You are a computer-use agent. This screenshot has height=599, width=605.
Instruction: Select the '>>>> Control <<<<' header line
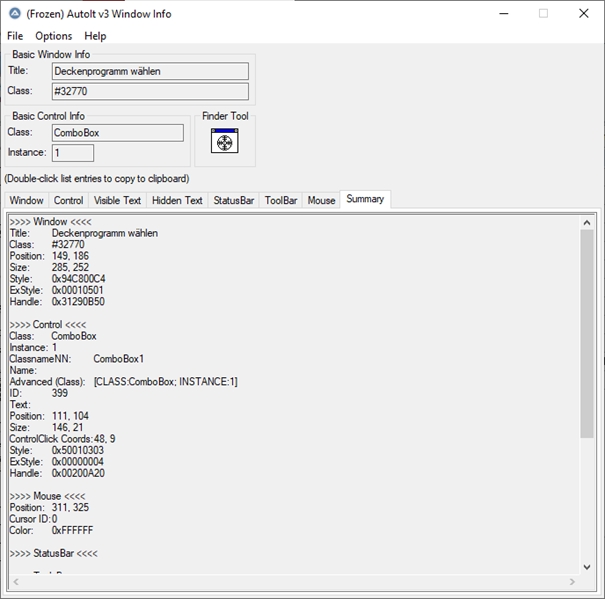tap(48, 325)
